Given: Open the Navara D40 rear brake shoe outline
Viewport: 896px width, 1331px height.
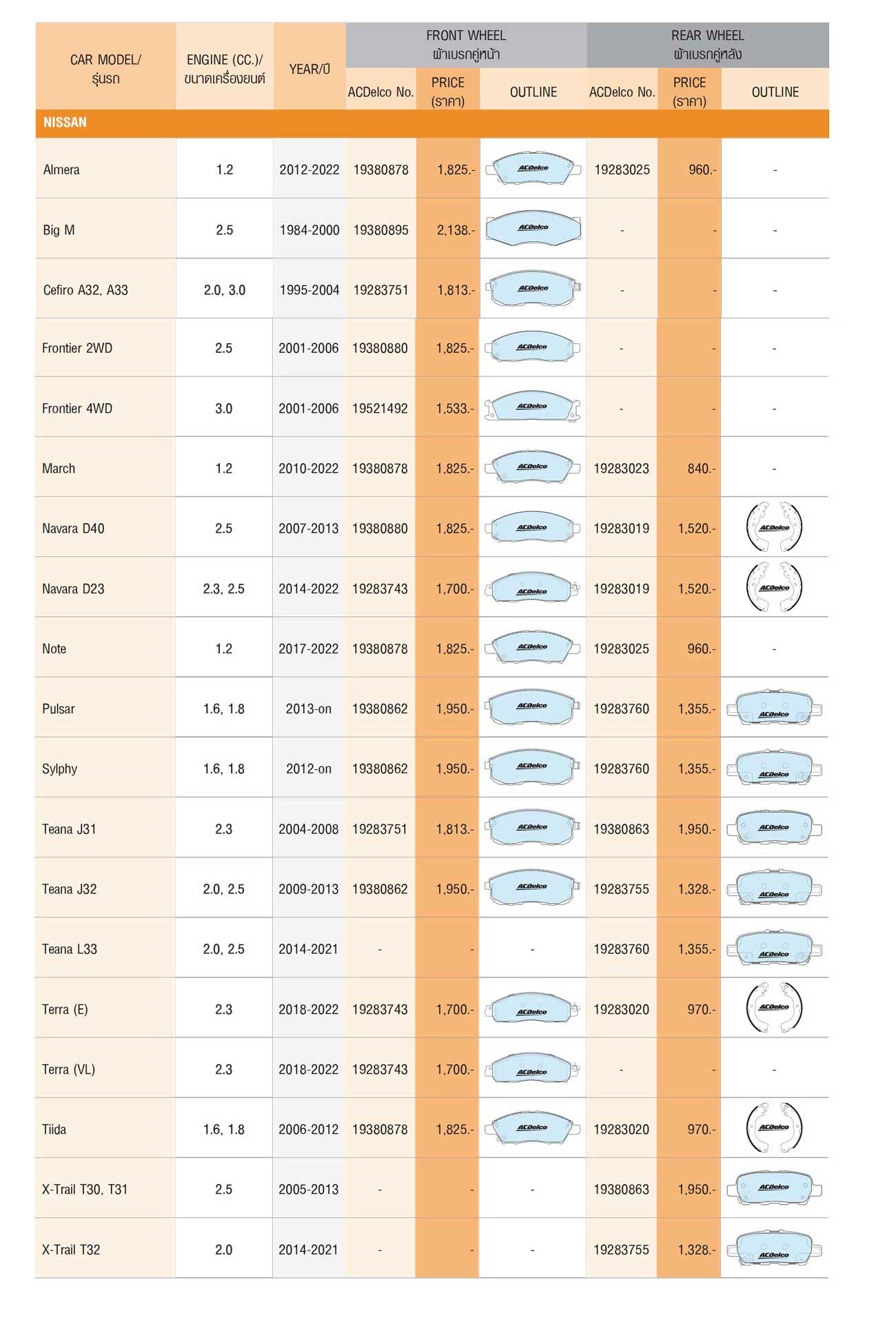Looking at the screenshot, I should [x=774, y=528].
